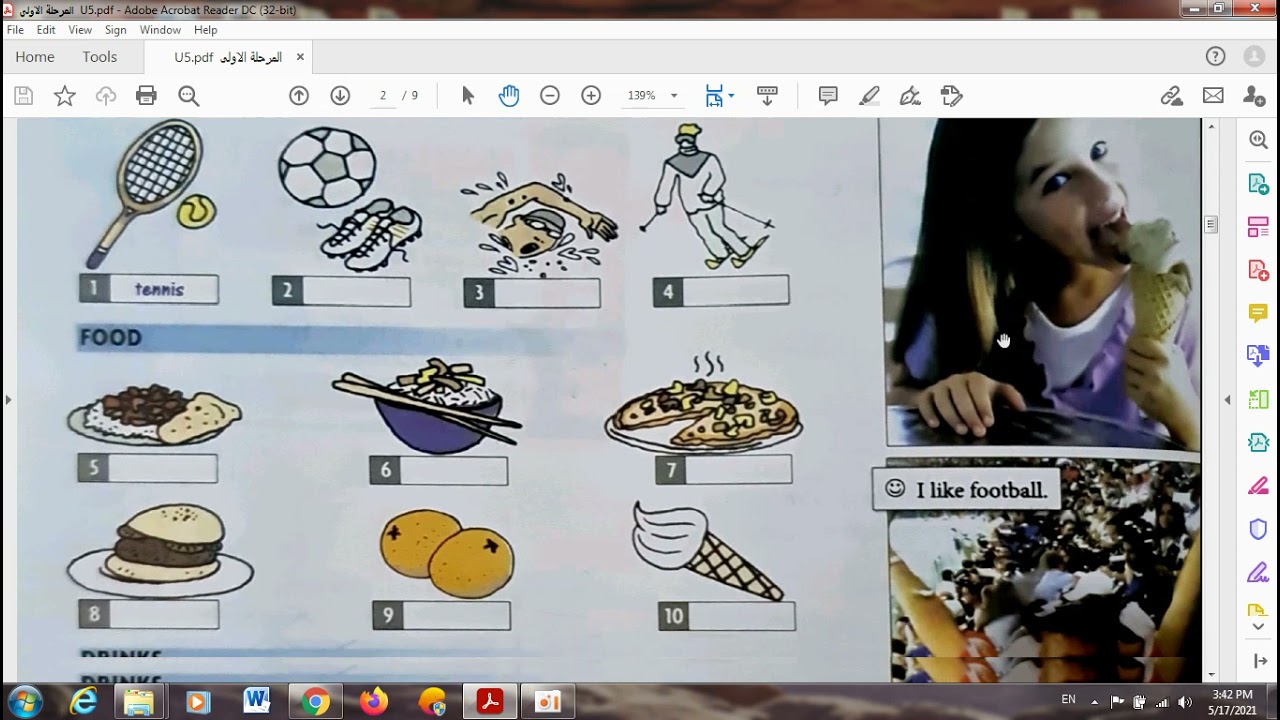Click the more tools stamp icon
Image resolution: width=1280 pixels, height=720 pixels.
point(951,96)
